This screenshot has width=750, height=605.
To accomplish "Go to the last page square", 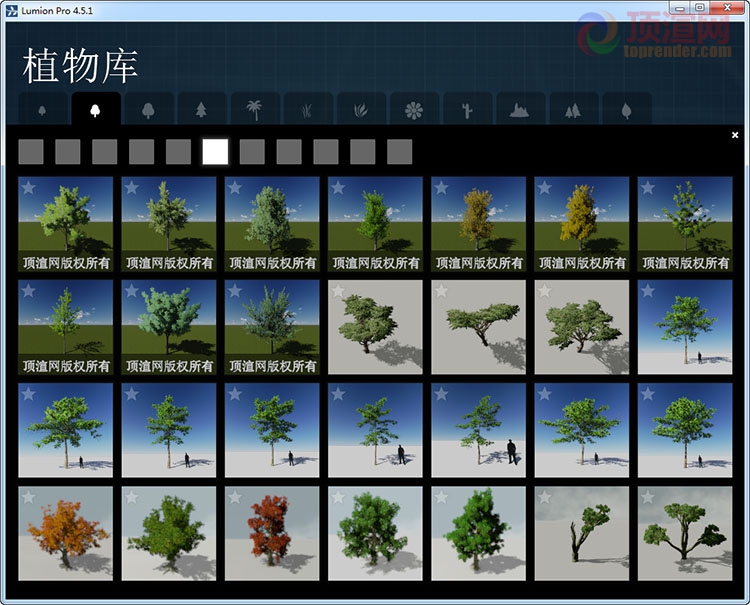I will (399, 152).
